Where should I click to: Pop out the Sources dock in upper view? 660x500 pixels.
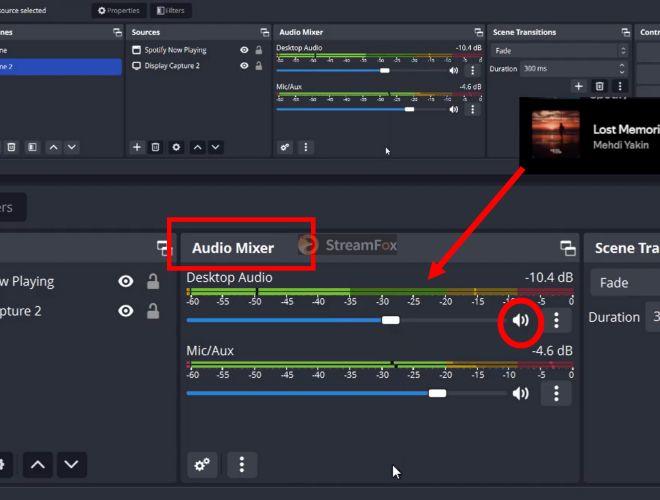265,32
